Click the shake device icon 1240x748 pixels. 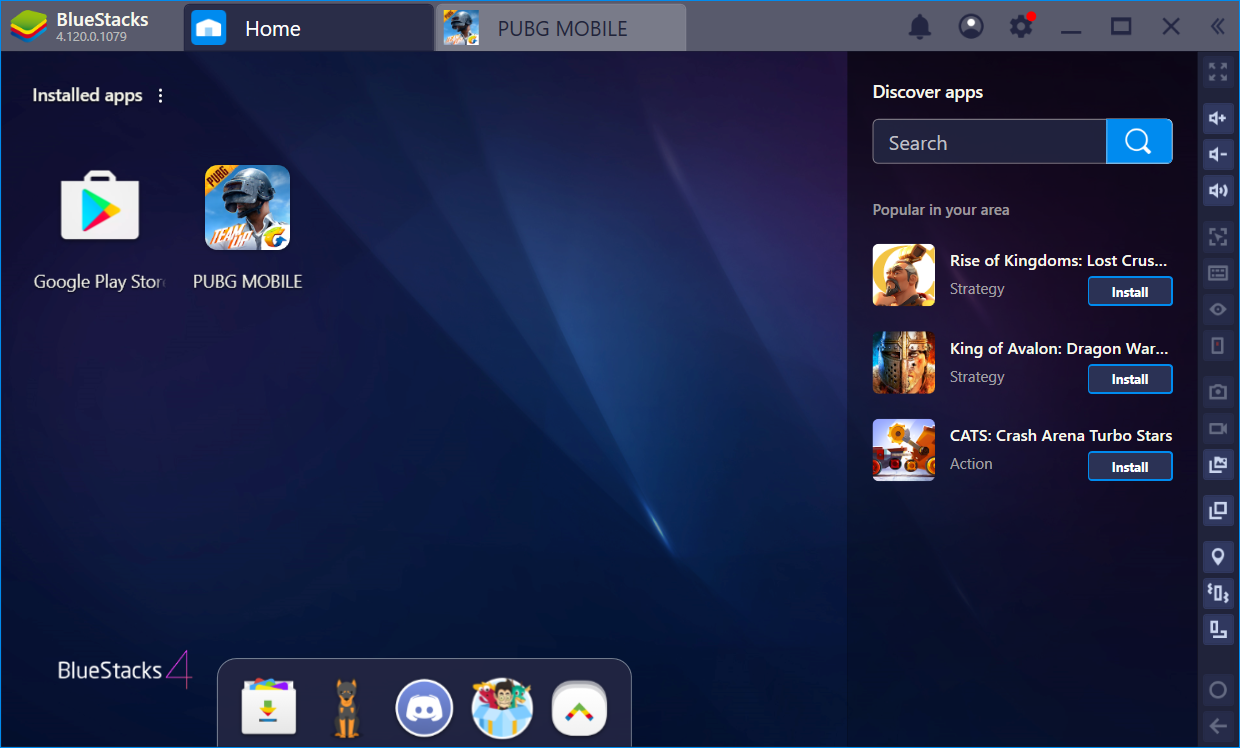(x=1217, y=593)
